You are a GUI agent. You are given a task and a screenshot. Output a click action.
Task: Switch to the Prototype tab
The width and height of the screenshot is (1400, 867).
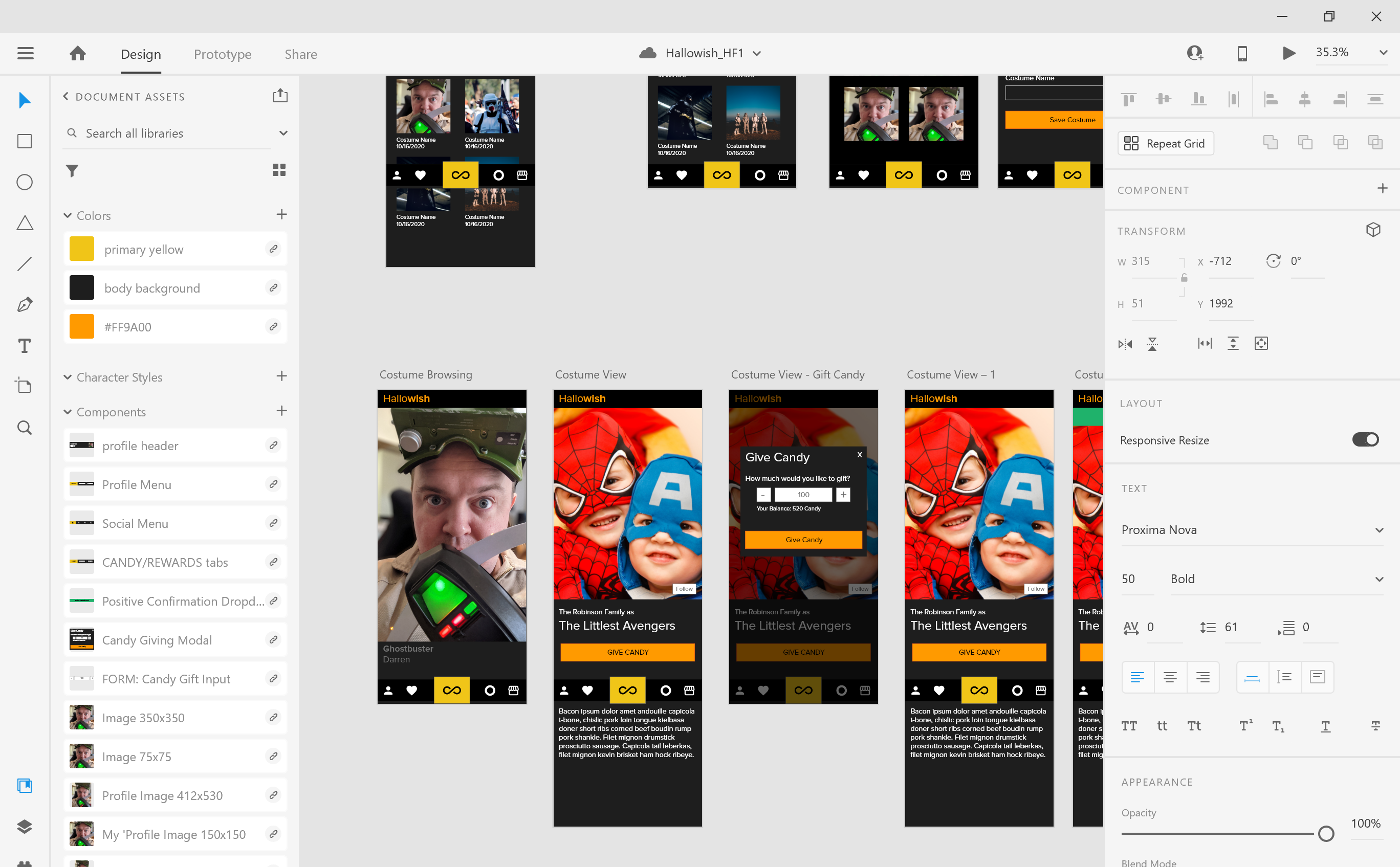pyautogui.click(x=223, y=54)
